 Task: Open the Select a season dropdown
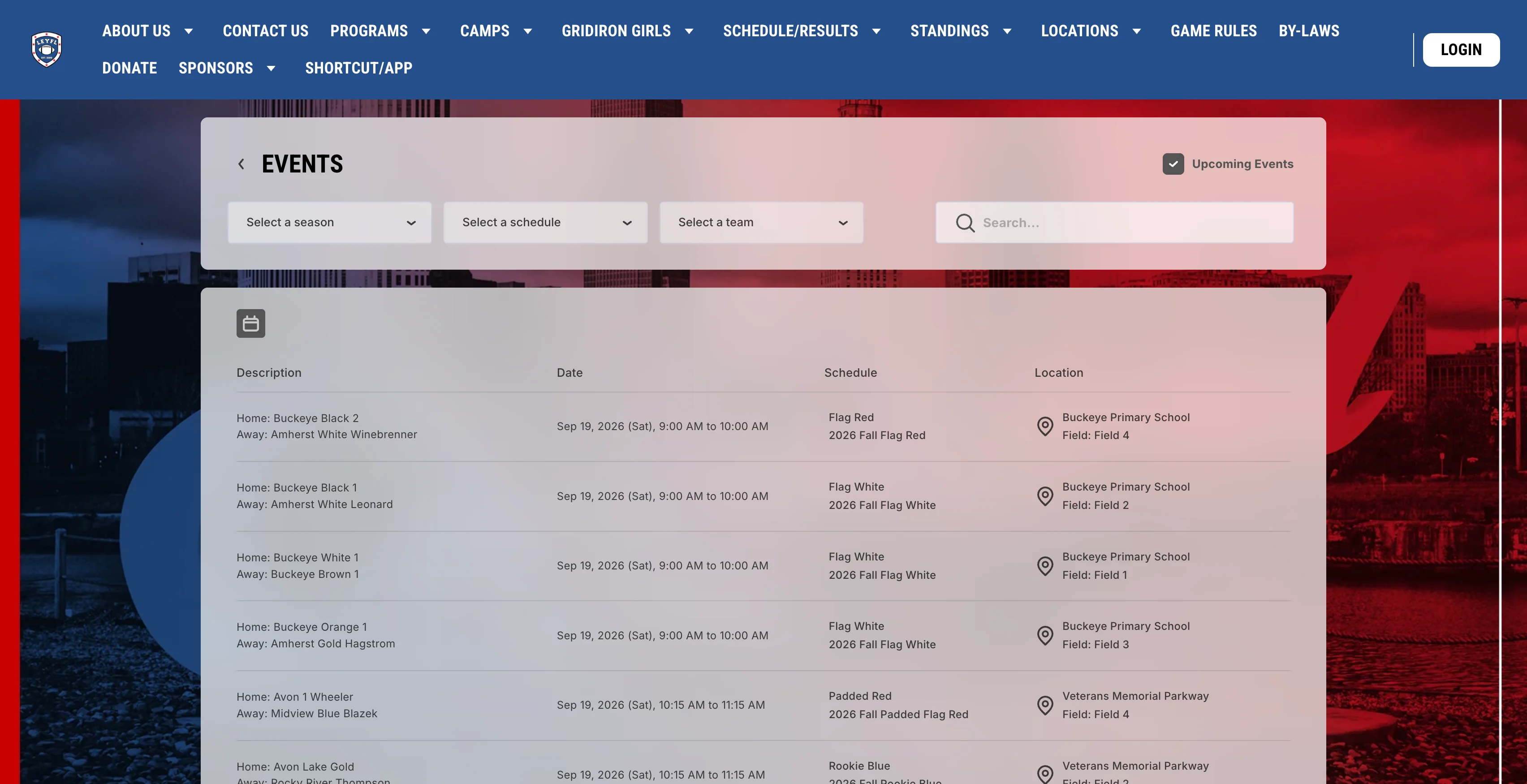click(x=330, y=222)
